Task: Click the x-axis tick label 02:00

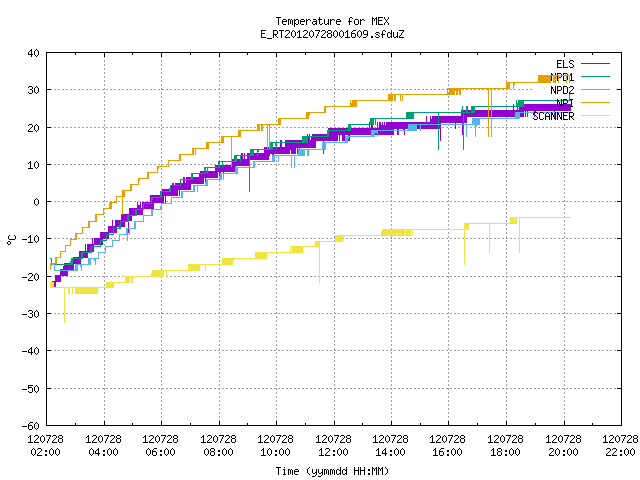Action: click(46, 452)
